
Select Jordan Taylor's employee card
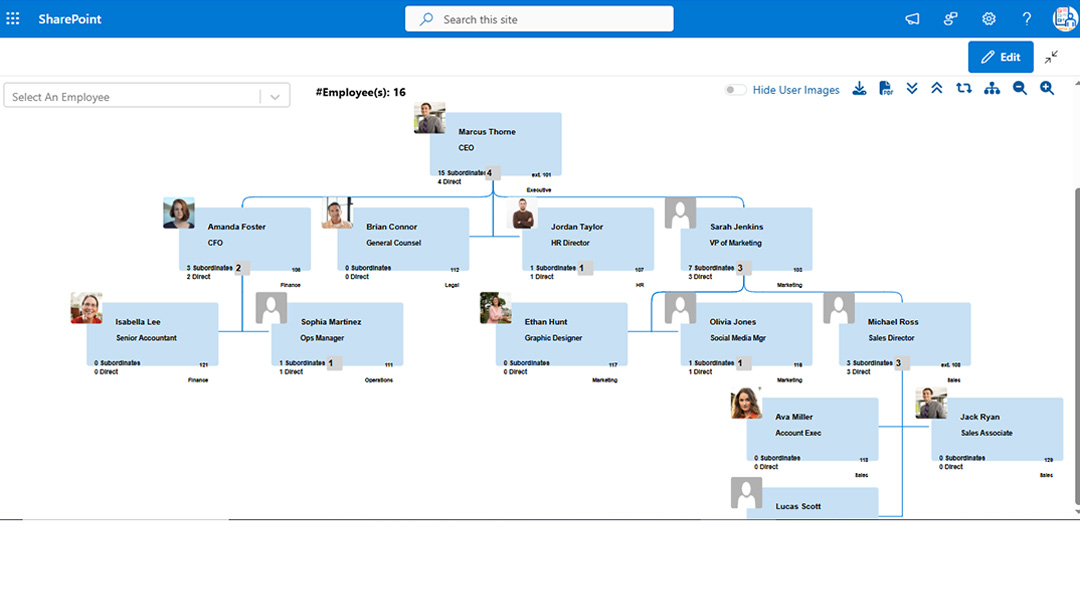pyautogui.click(x=587, y=238)
